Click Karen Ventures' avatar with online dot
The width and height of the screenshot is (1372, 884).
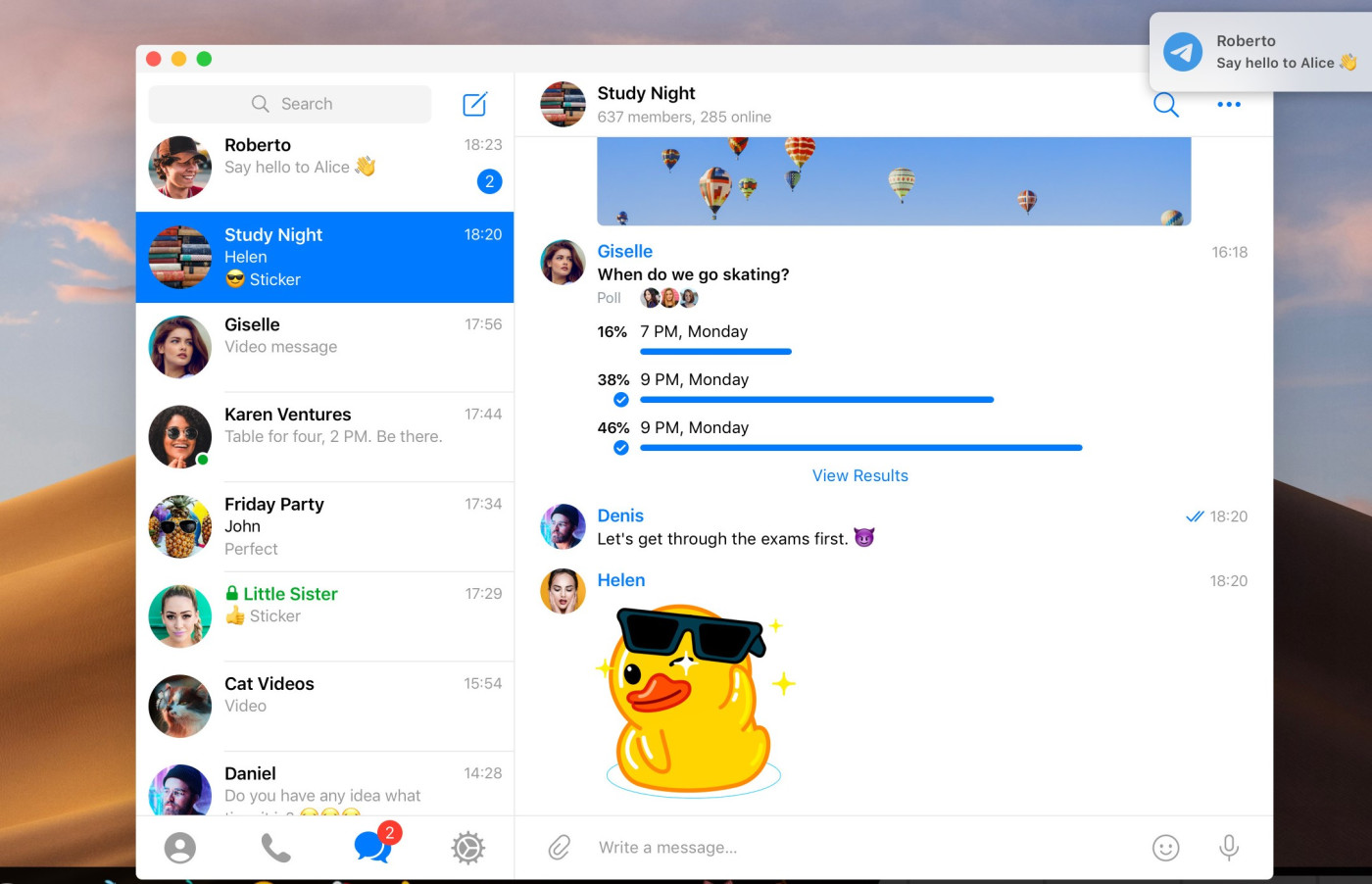[180, 437]
